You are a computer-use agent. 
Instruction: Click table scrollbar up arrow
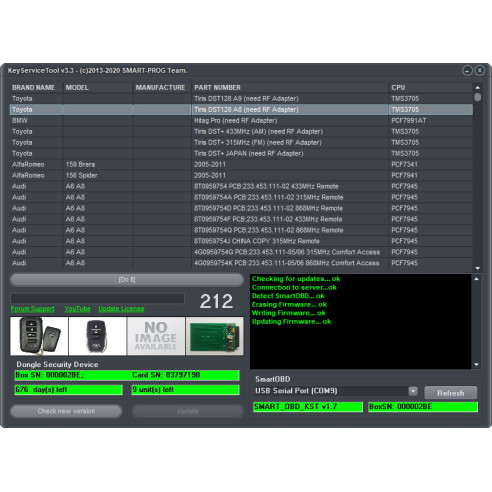click(x=478, y=88)
